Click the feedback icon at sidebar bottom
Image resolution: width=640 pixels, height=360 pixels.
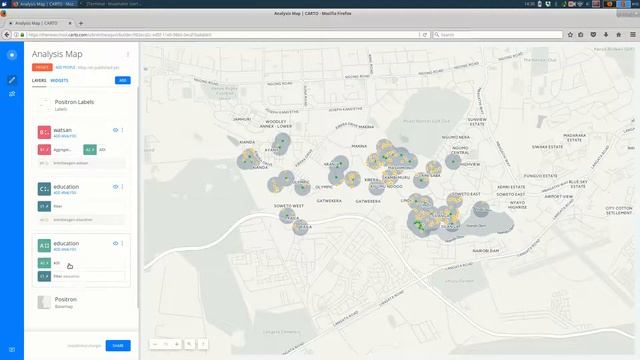pos(12,349)
